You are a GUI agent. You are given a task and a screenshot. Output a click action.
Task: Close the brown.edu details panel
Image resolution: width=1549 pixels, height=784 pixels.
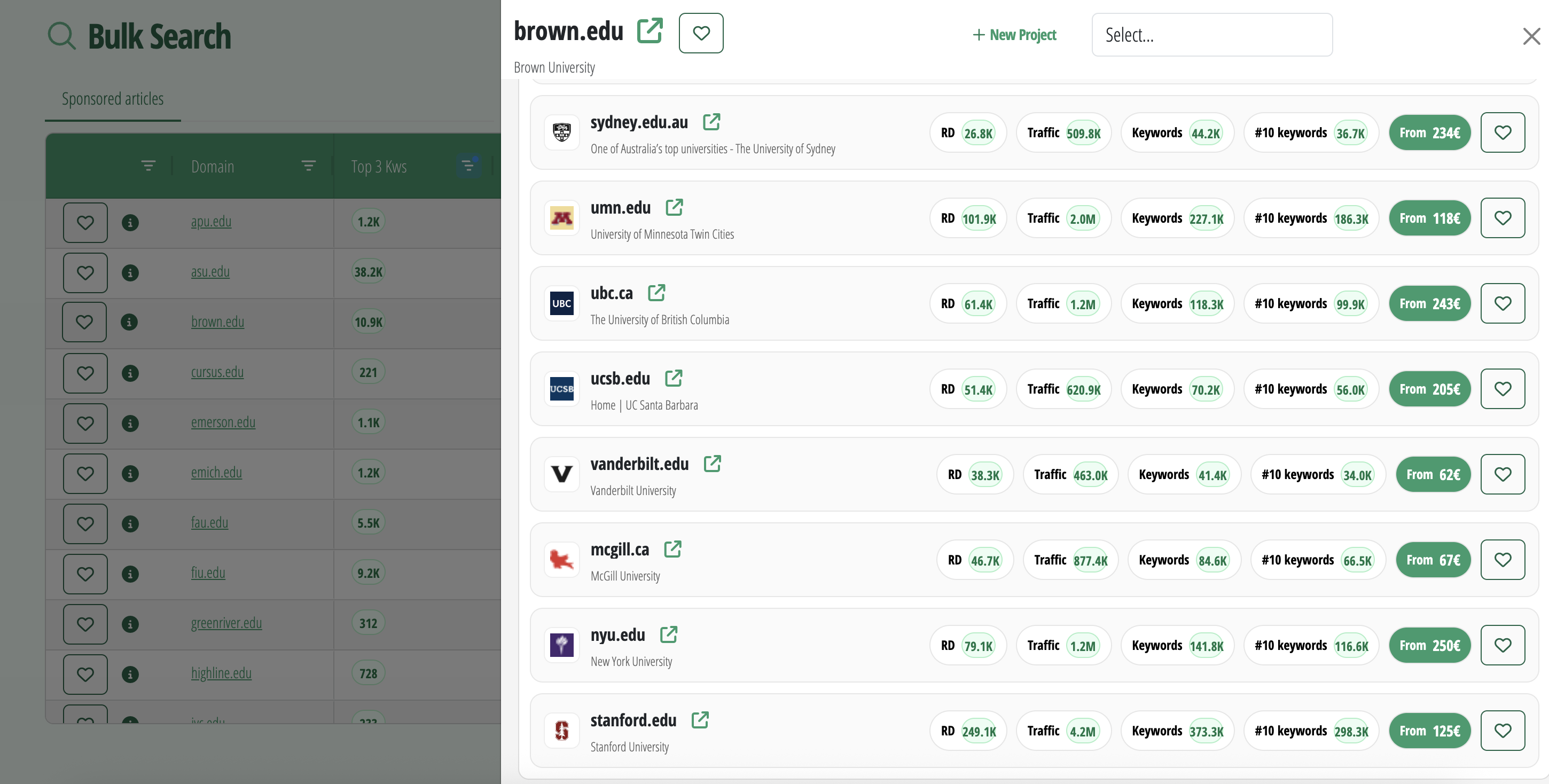pos(1531,36)
